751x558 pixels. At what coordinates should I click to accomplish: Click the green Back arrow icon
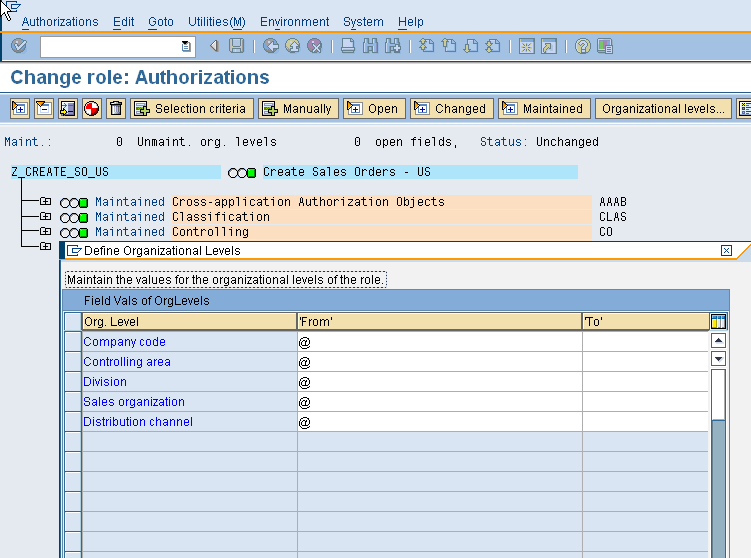(271, 46)
